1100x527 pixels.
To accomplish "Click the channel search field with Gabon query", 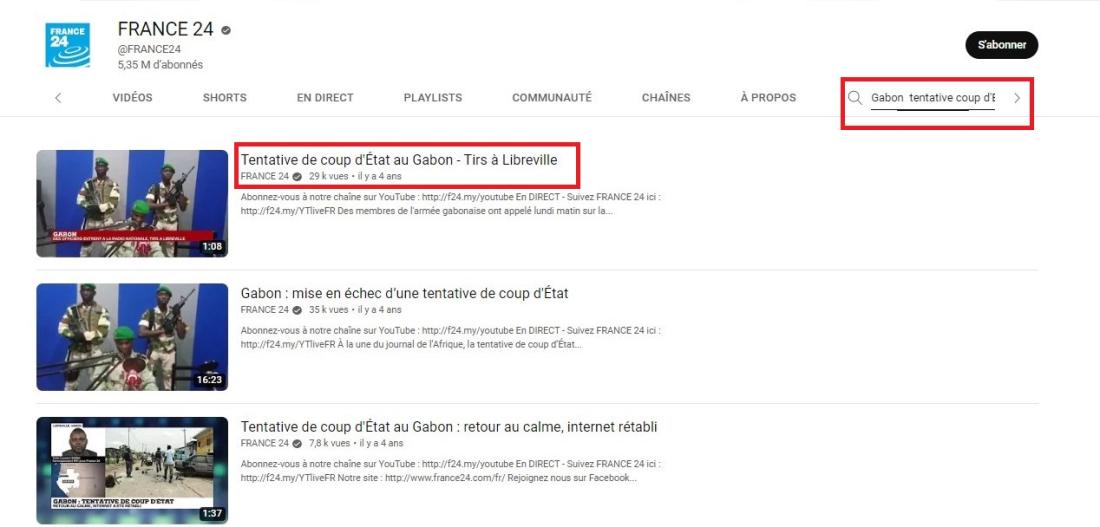I will coord(932,98).
